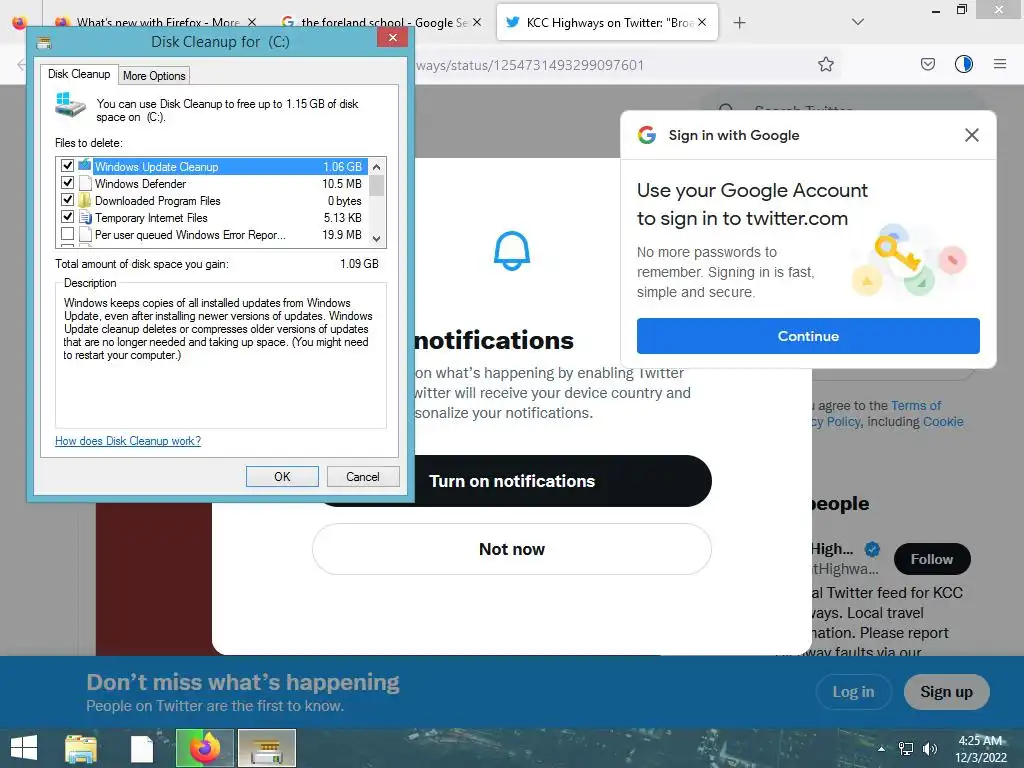Uncheck the Windows Defender checkbox
This screenshot has width=1024, height=768.
(x=67, y=183)
